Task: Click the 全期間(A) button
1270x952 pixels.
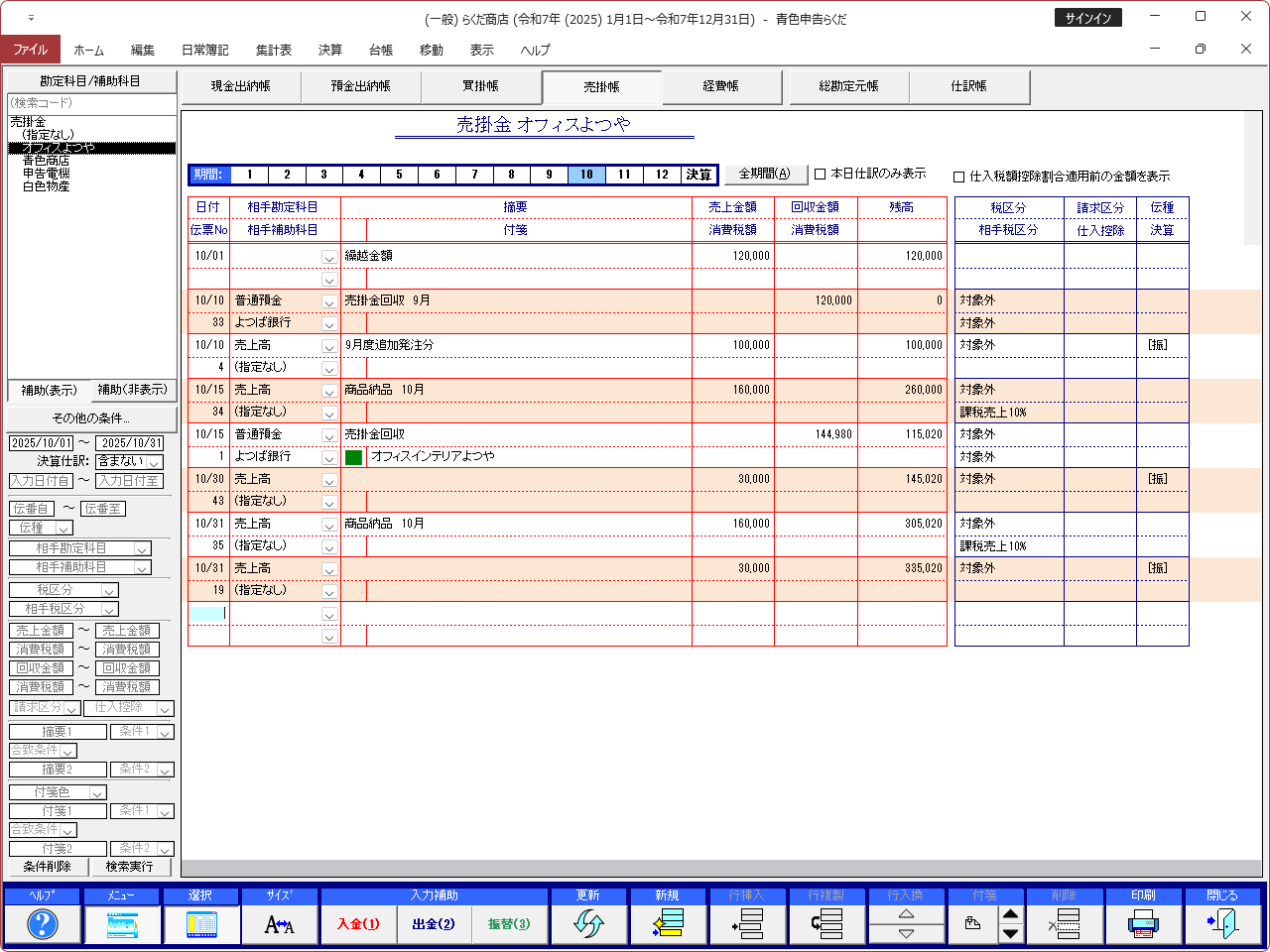Action: pos(764,174)
